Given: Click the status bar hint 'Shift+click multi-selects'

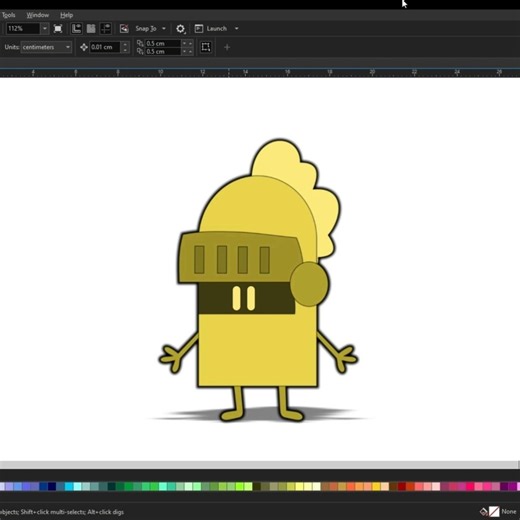Looking at the screenshot, I should click(53, 512).
